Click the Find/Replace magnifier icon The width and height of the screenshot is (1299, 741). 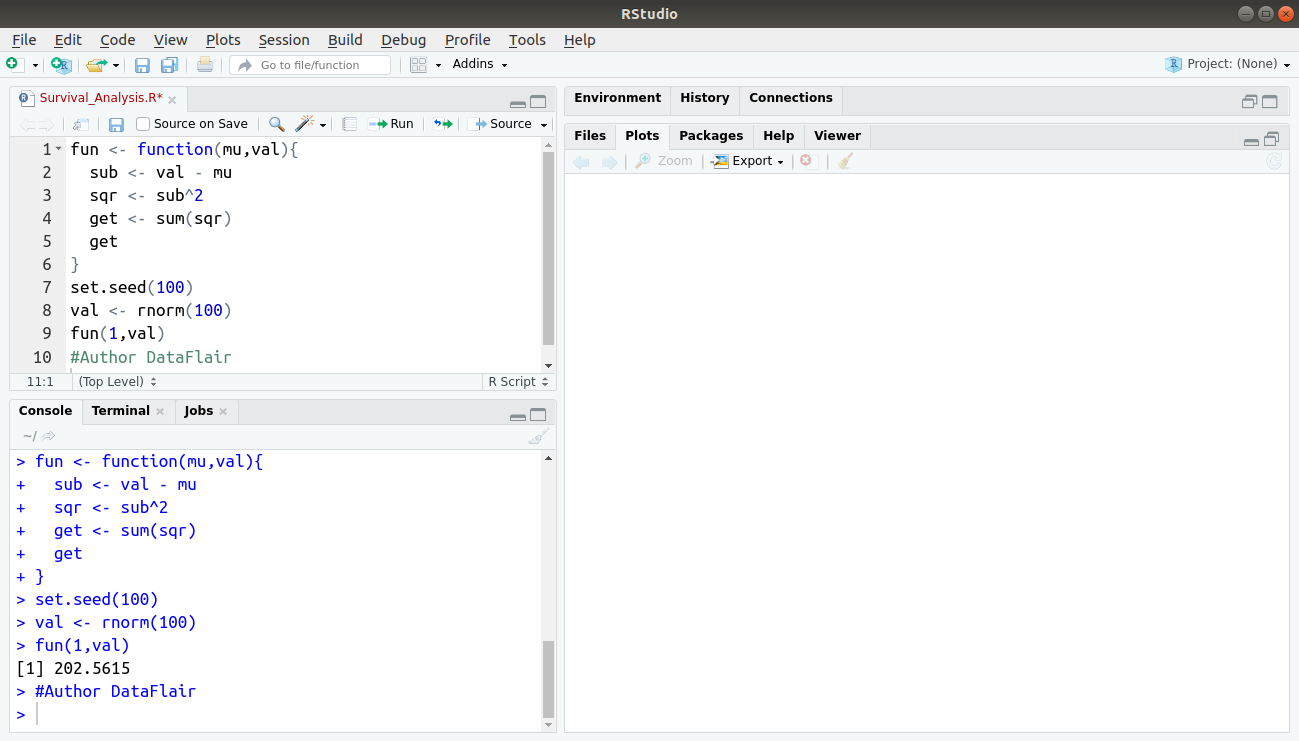point(277,124)
